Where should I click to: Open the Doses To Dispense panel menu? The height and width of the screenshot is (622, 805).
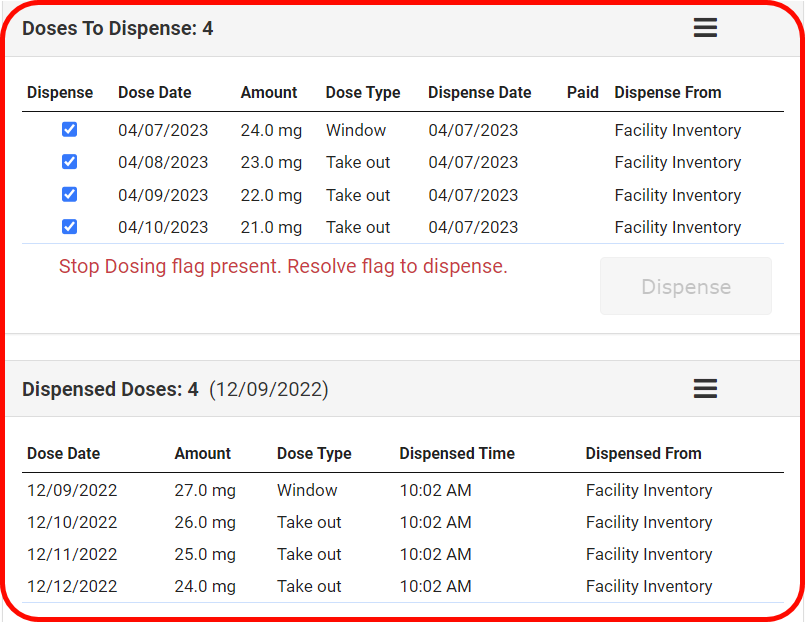pyautogui.click(x=705, y=28)
